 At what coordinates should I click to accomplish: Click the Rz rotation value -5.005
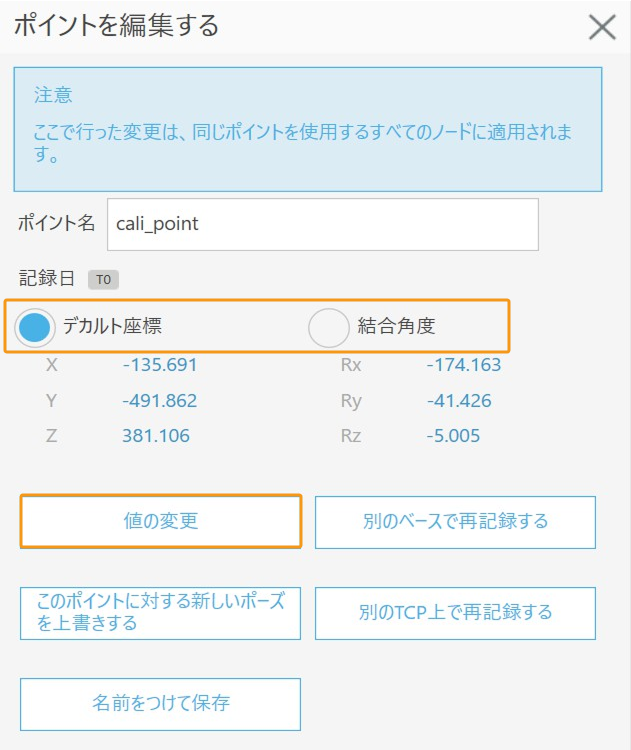click(x=453, y=436)
